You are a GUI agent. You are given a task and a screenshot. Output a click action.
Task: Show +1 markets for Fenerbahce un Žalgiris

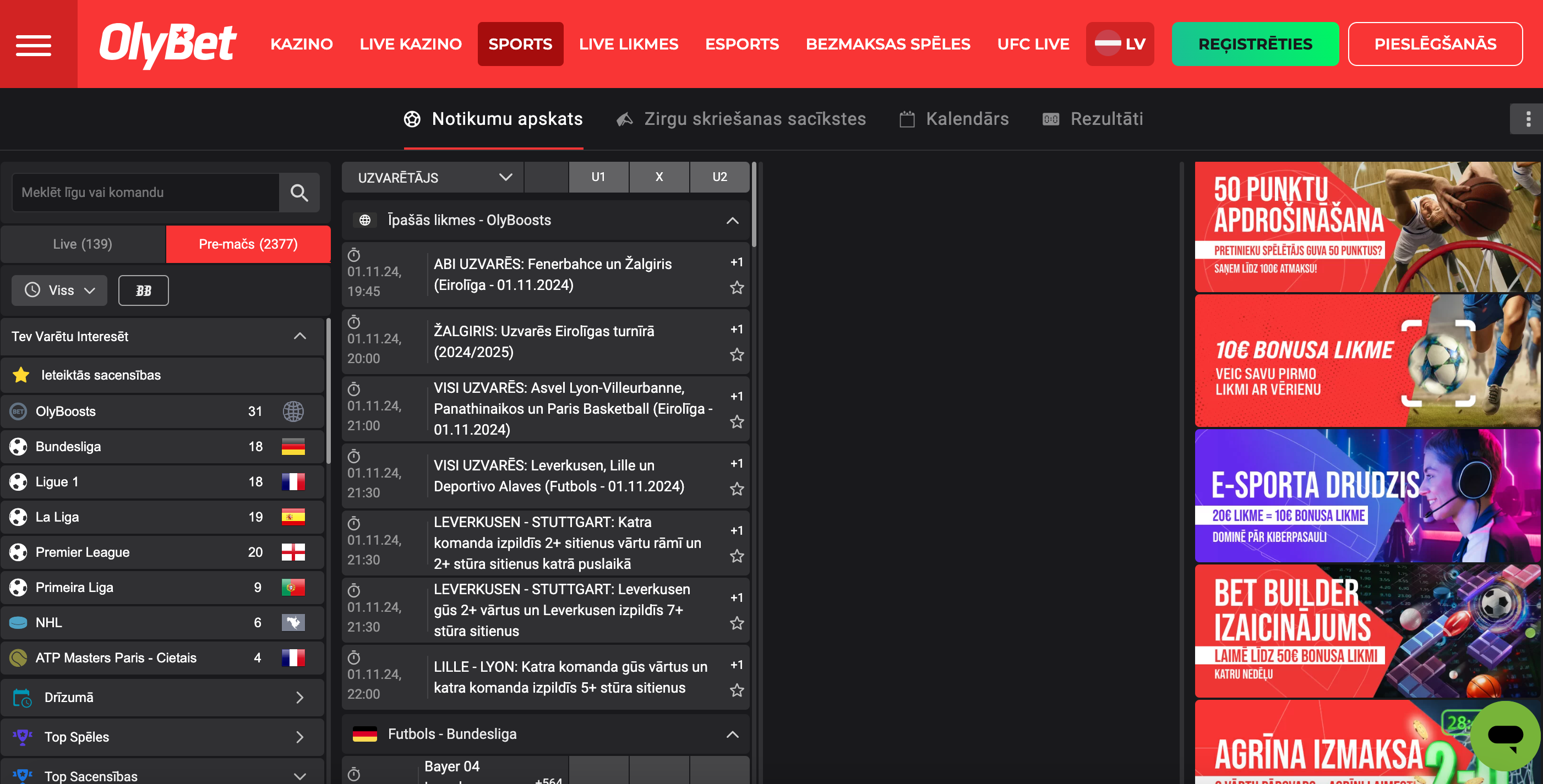[x=737, y=262]
